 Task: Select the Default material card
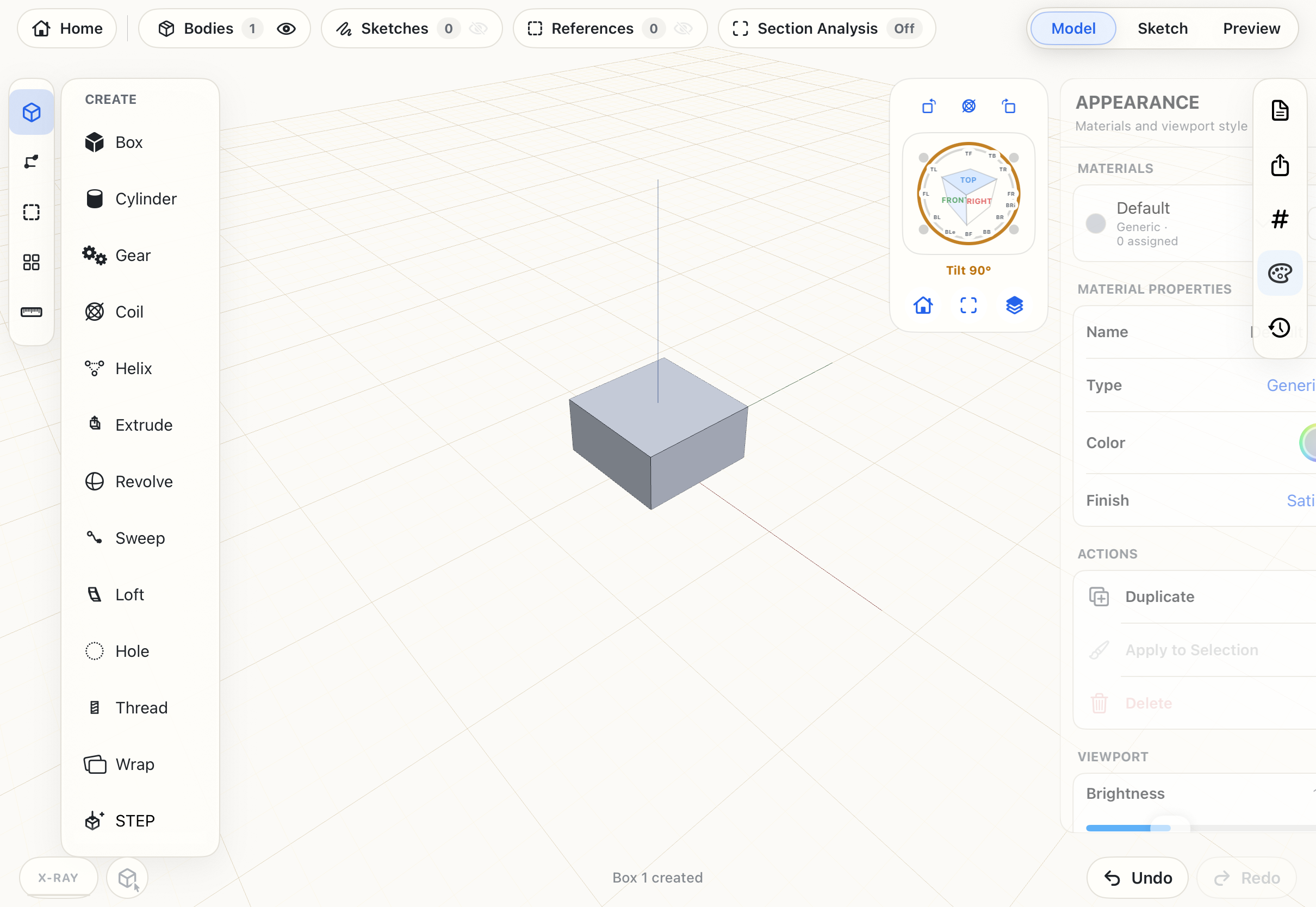(1163, 224)
